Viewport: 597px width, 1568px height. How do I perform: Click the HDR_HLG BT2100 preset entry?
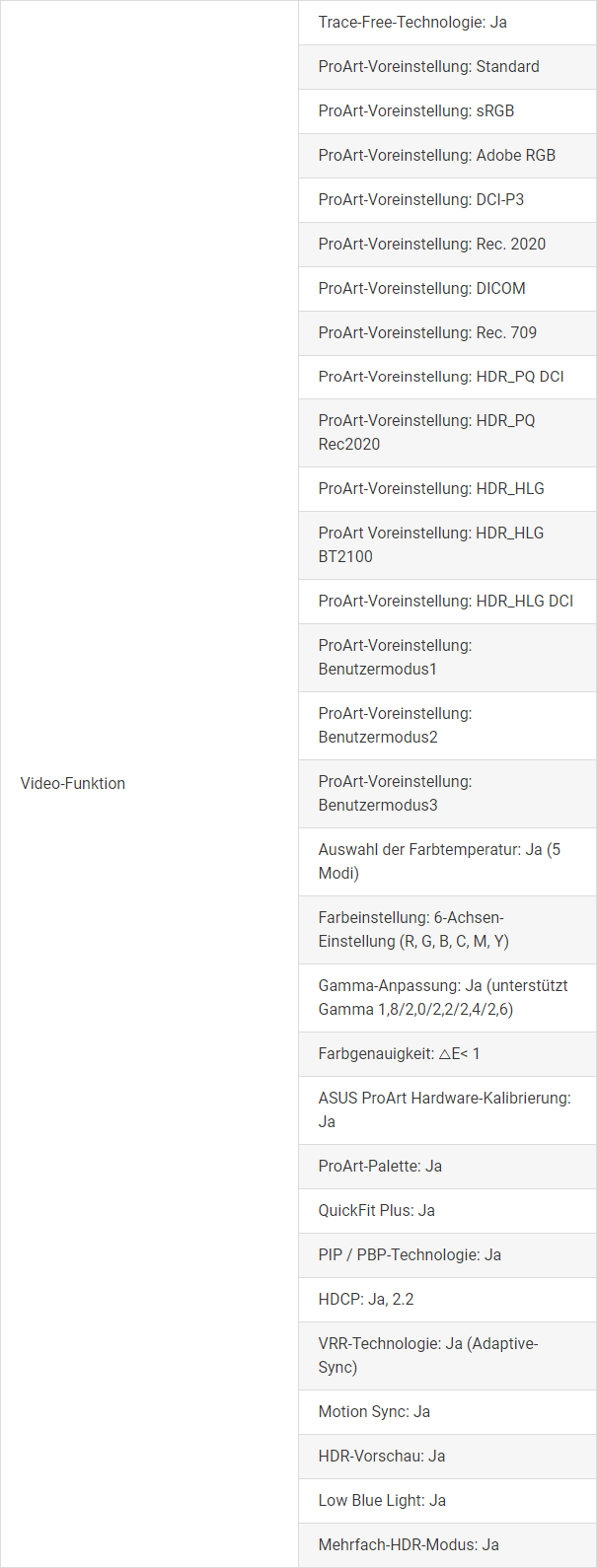448,545
